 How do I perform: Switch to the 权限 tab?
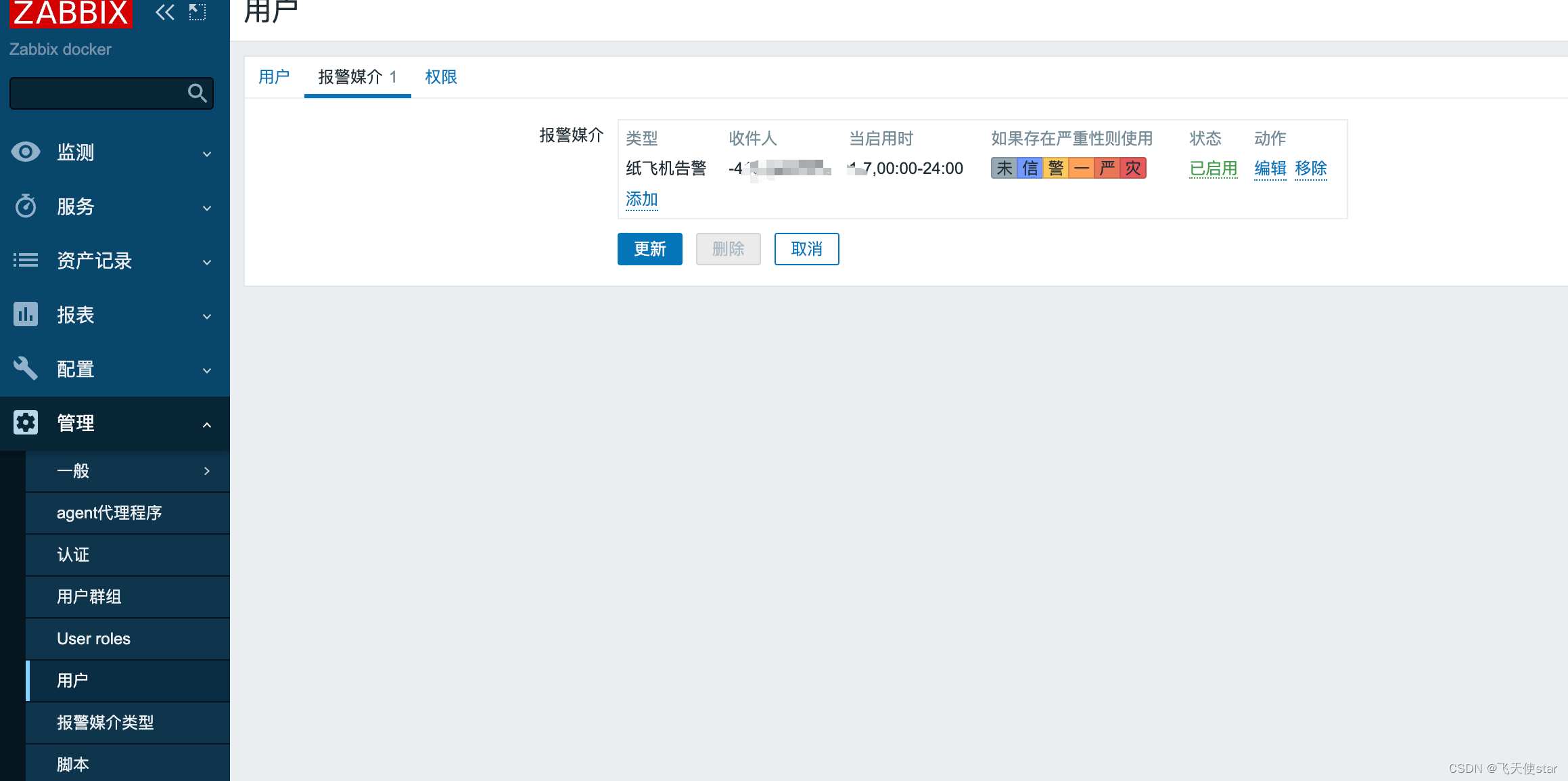click(x=441, y=77)
